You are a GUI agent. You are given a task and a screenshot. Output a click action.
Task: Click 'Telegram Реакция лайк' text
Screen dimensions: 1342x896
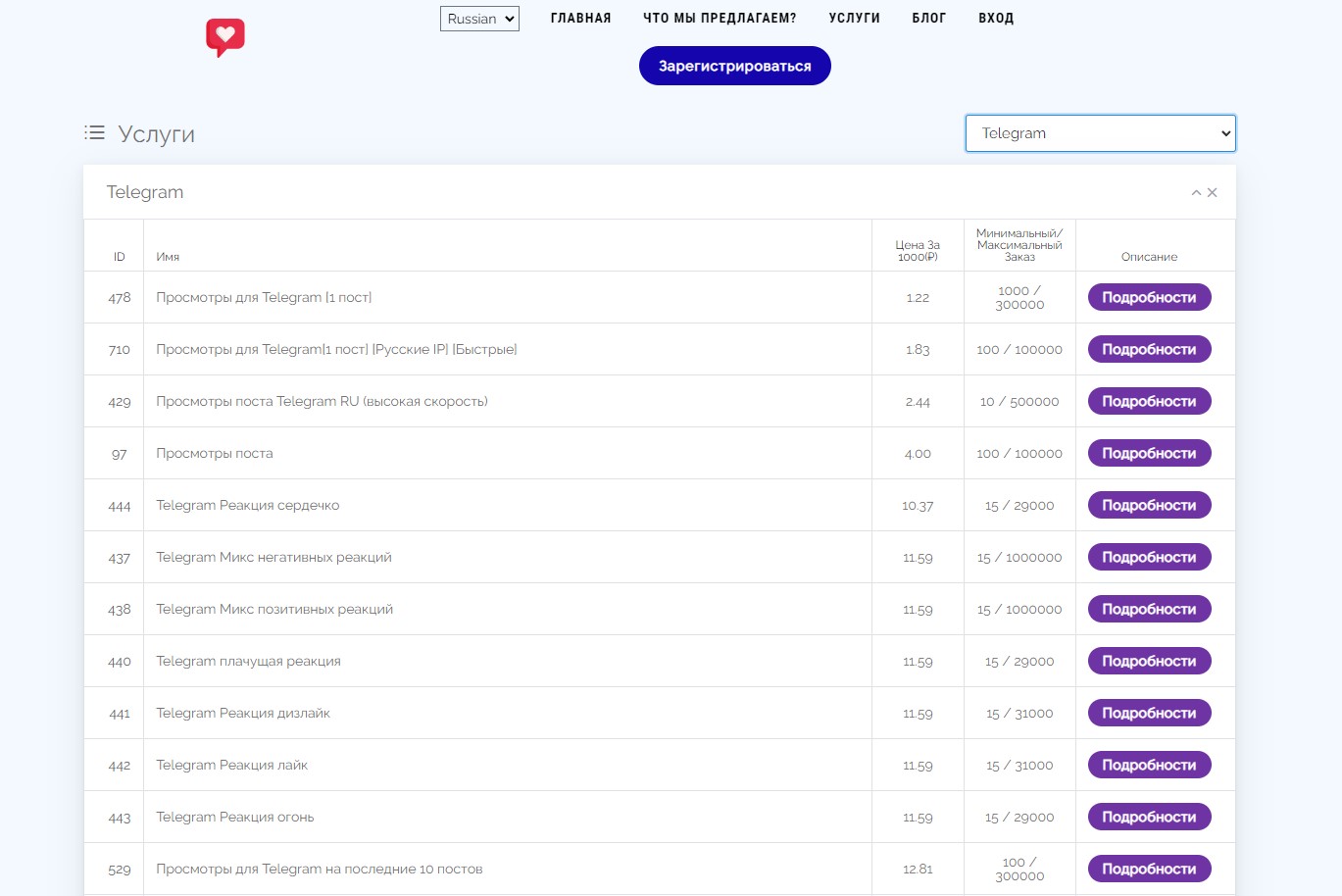(231, 765)
